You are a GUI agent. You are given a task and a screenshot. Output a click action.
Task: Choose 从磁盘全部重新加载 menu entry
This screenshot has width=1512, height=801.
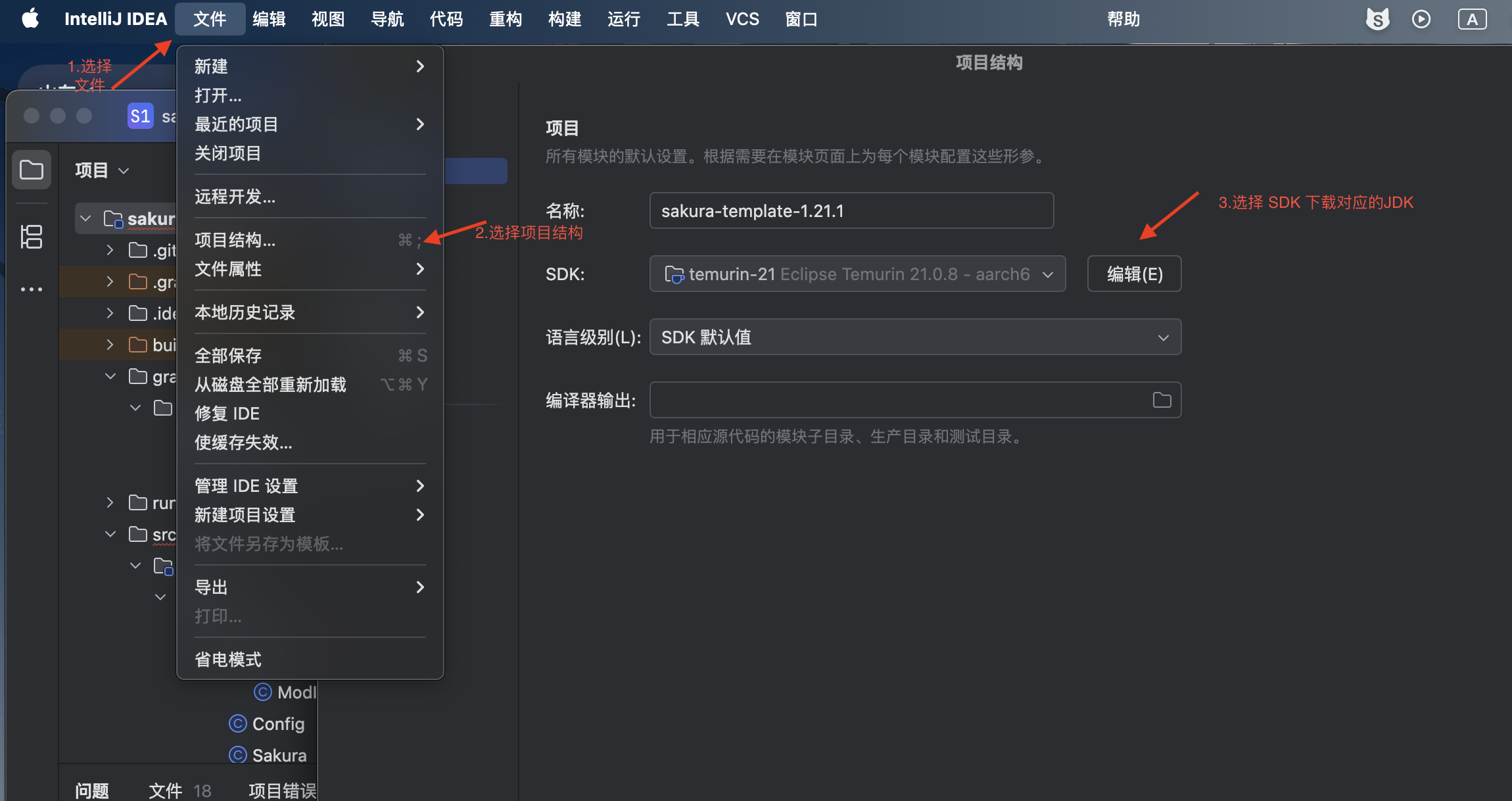click(x=310, y=385)
